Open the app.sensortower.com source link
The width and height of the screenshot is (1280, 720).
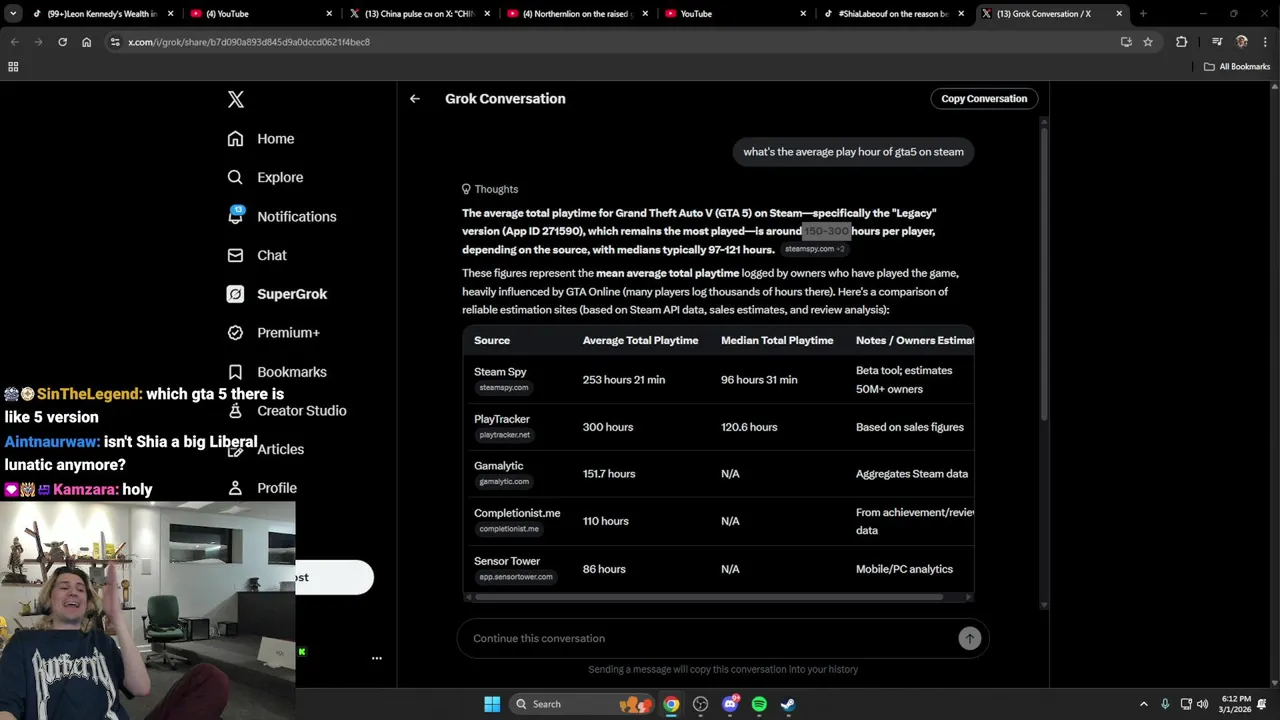click(516, 577)
